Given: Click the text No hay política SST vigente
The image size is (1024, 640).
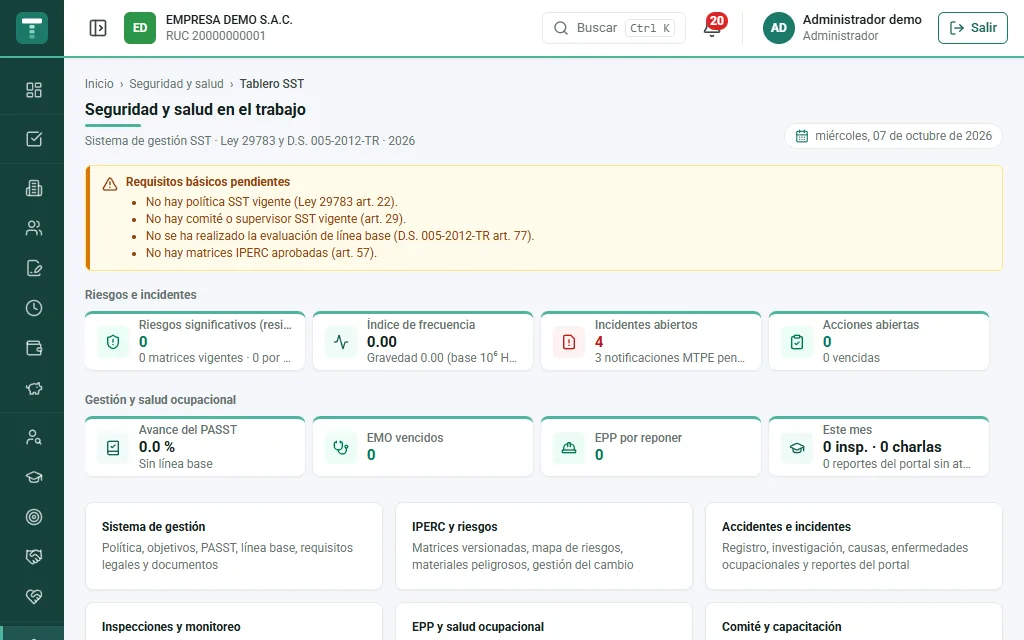Looking at the screenshot, I should coord(271,202).
